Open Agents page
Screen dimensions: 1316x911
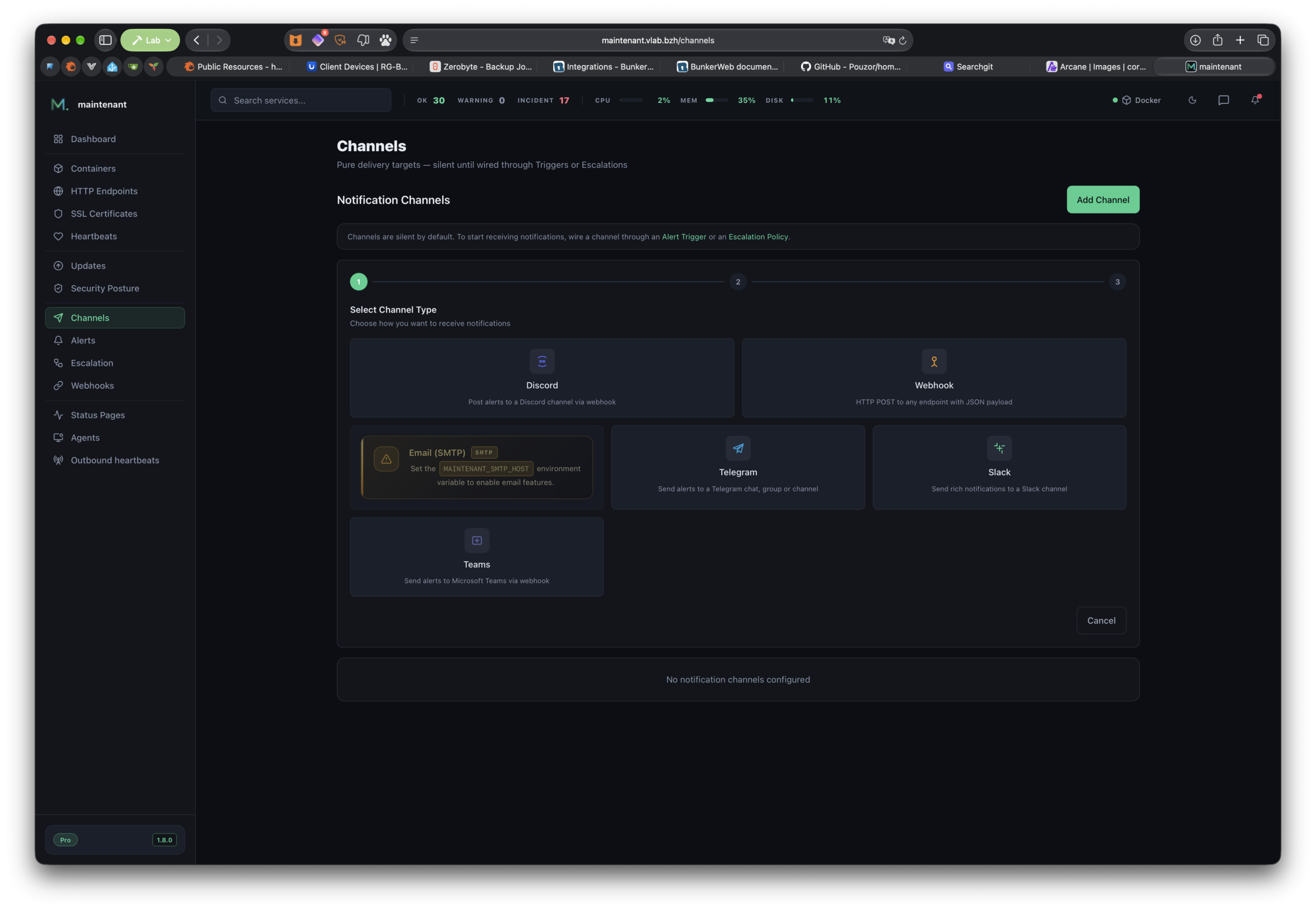tap(115, 437)
